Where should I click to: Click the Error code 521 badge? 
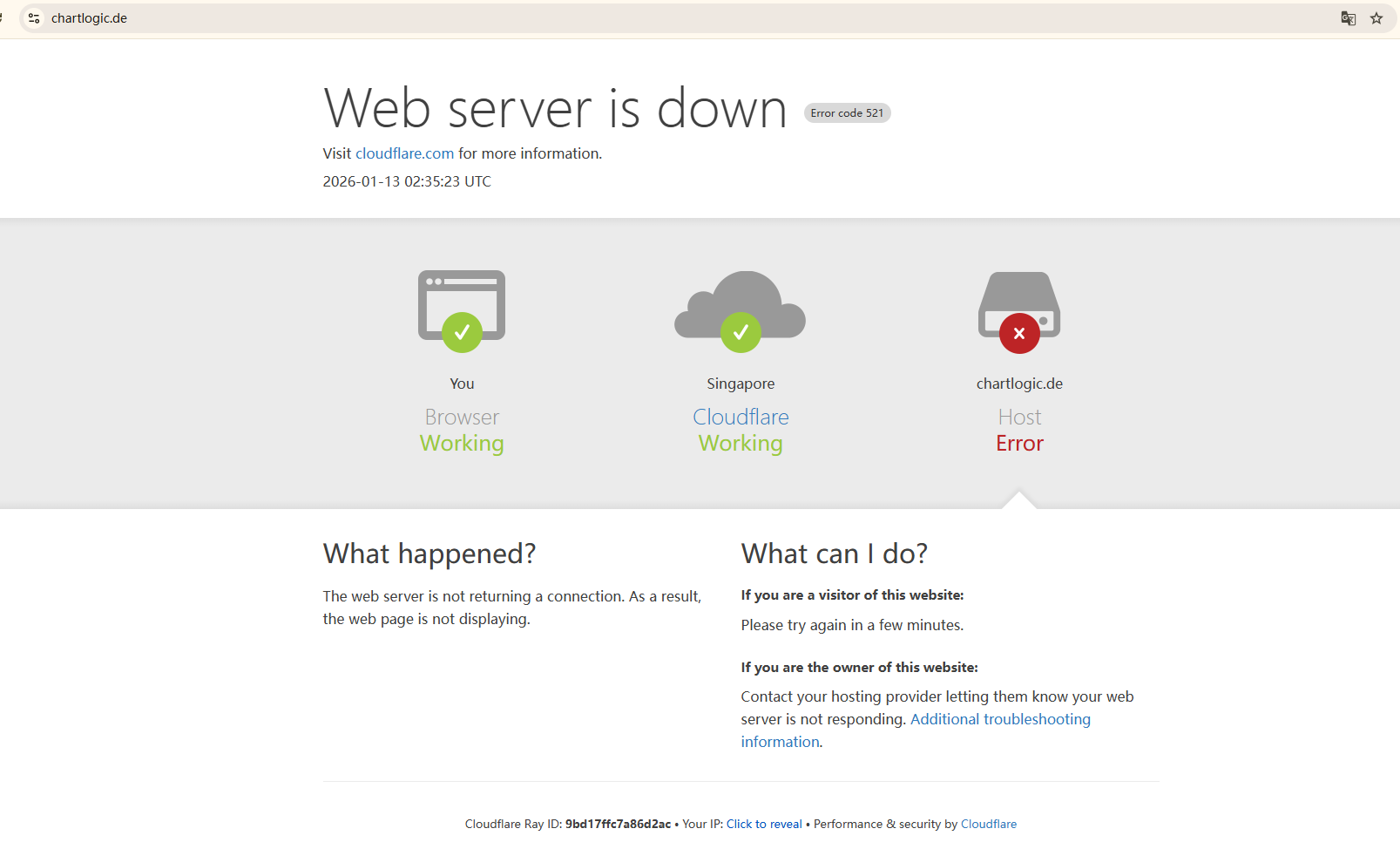pyautogui.click(x=847, y=113)
